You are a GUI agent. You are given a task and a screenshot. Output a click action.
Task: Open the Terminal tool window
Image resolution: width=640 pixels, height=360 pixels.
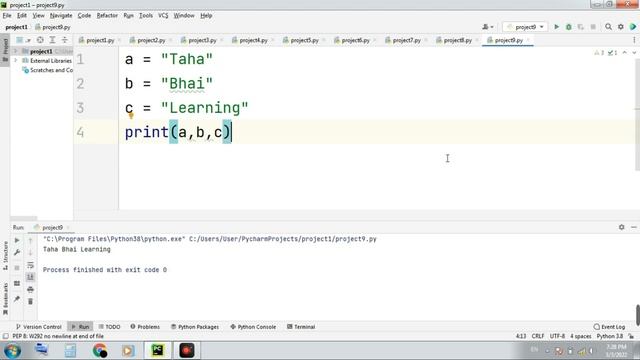[x=301, y=327]
